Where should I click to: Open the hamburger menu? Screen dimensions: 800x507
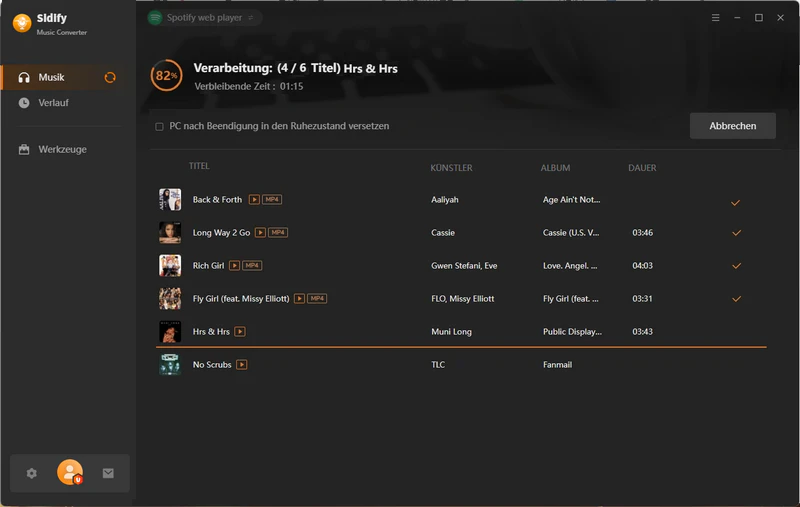tap(716, 18)
